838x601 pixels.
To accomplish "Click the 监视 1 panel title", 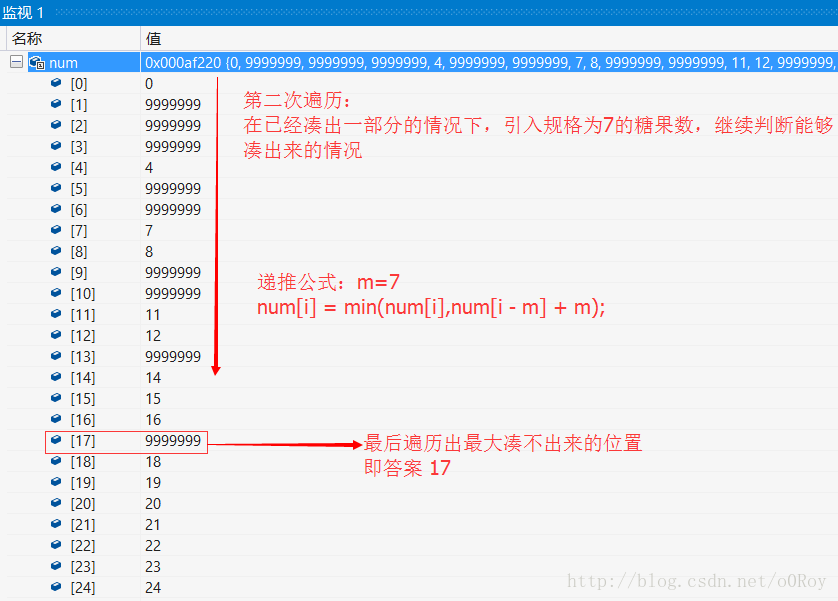I will click(x=23, y=12).
